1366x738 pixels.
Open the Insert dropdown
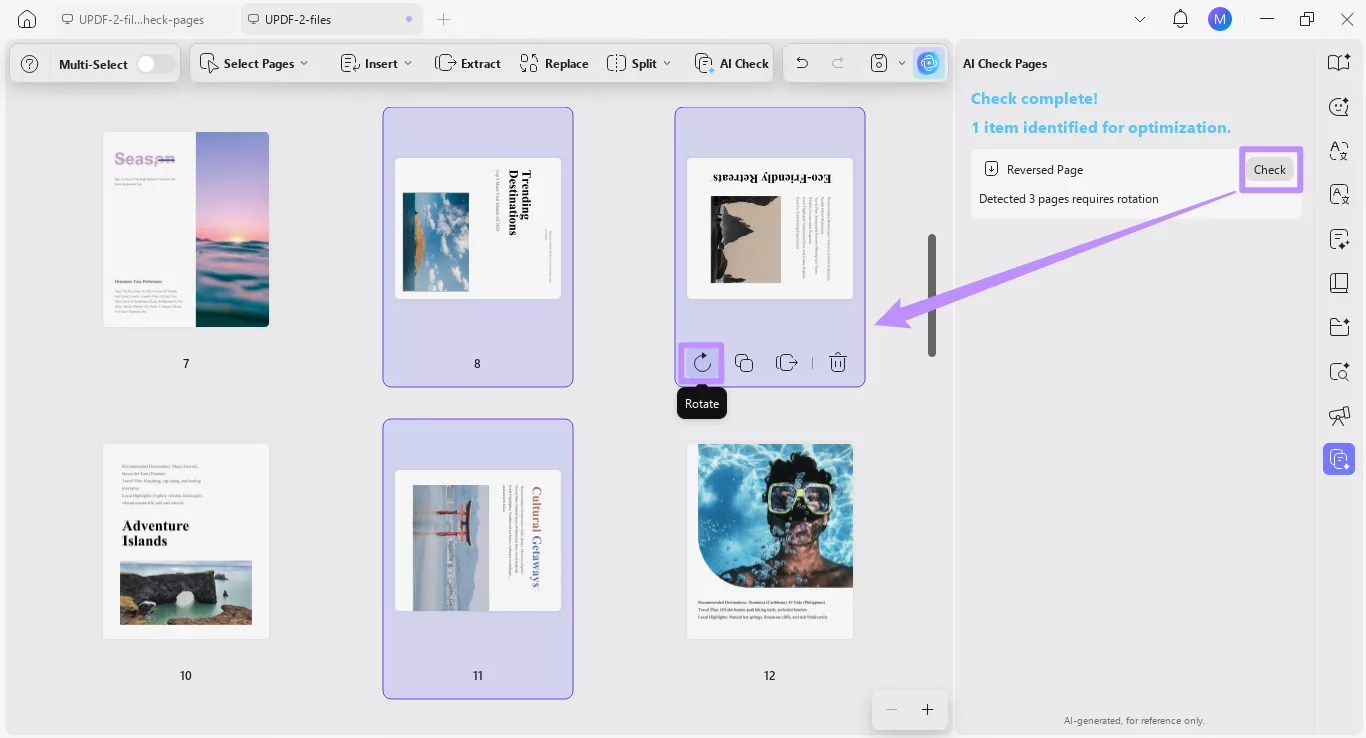click(376, 63)
